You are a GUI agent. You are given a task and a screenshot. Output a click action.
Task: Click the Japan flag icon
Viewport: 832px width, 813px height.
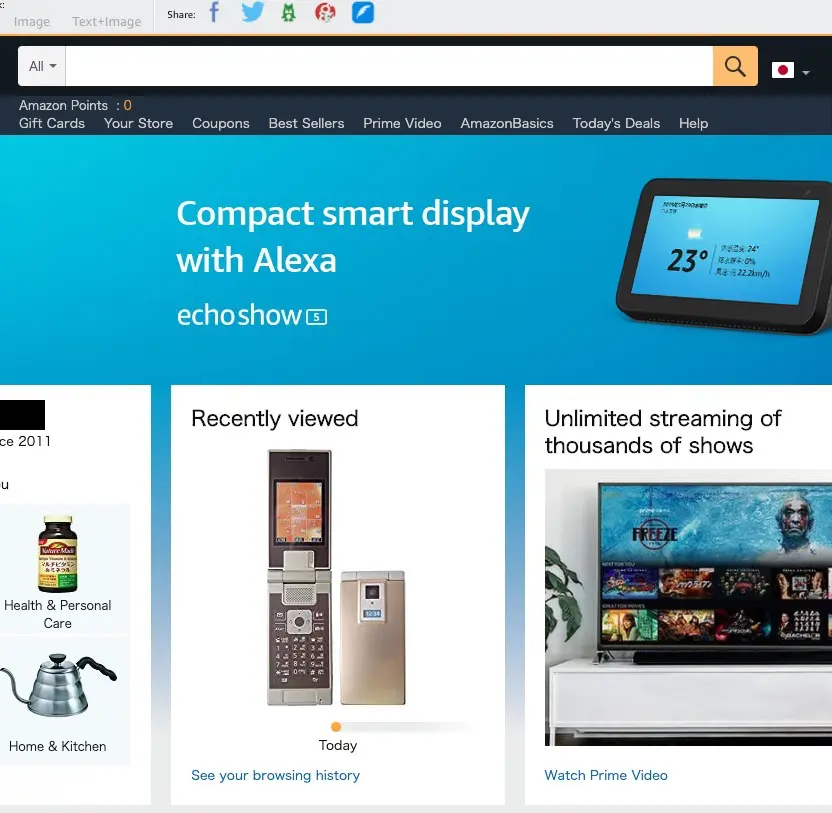[783, 70]
